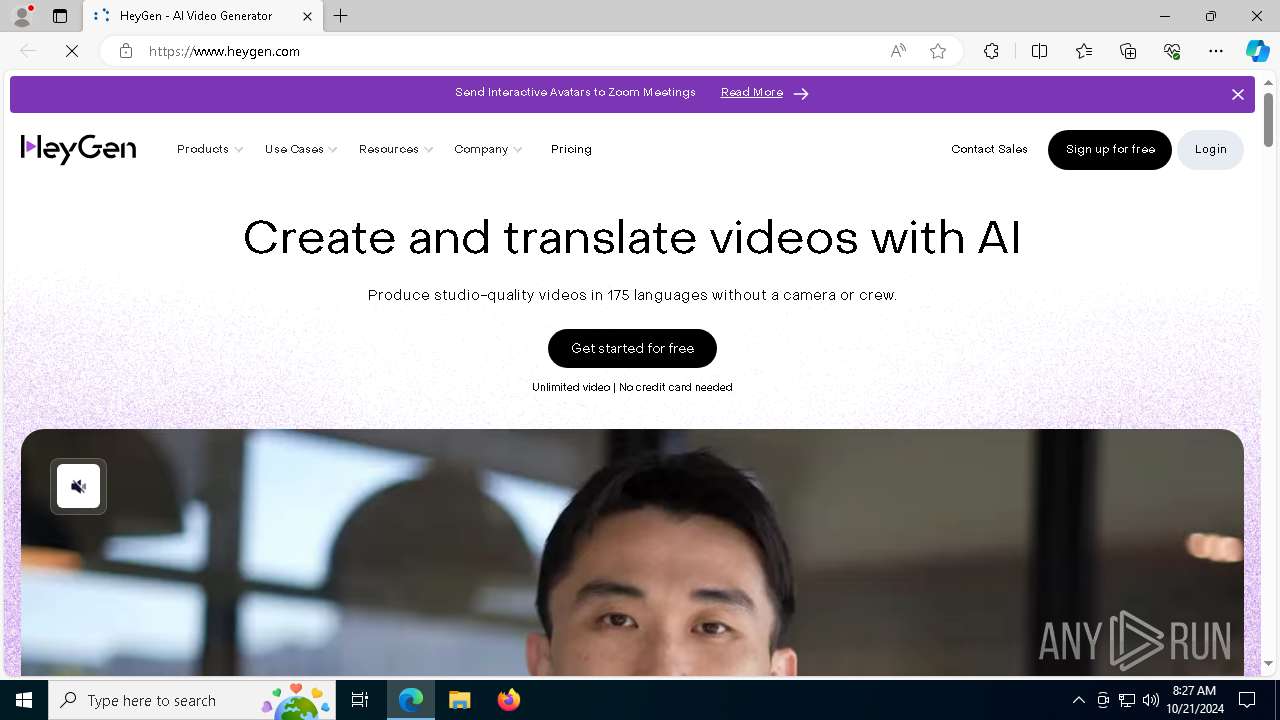
Task: Expand the Use Cases menu
Action: pos(301,149)
